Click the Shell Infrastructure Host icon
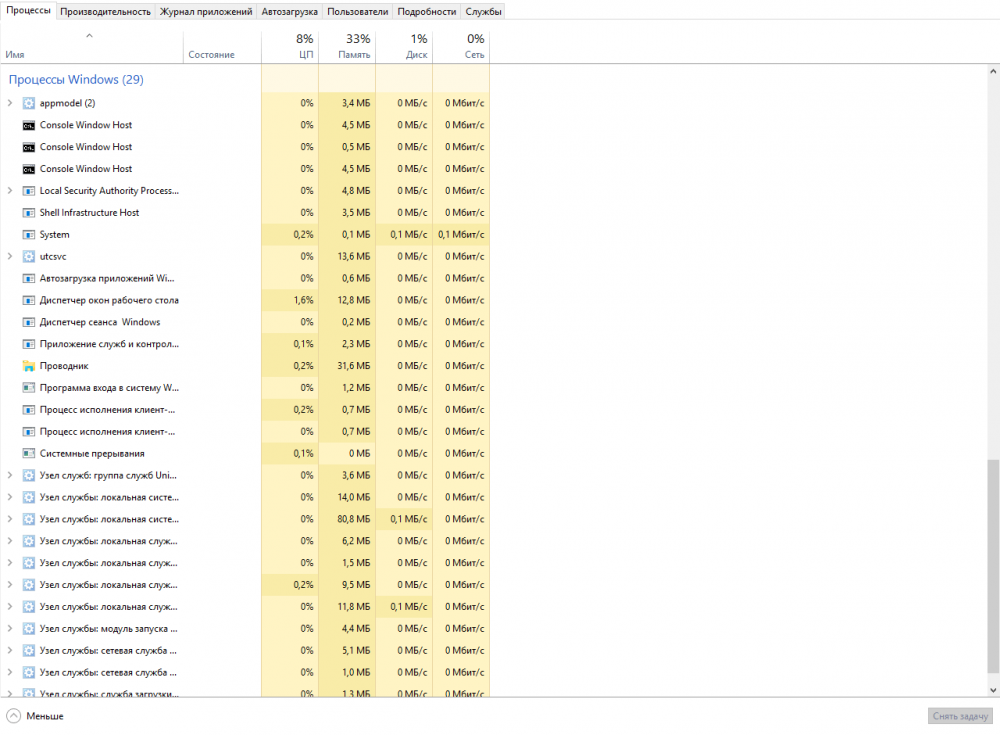This screenshot has width=1000, height=735. pos(29,213)
